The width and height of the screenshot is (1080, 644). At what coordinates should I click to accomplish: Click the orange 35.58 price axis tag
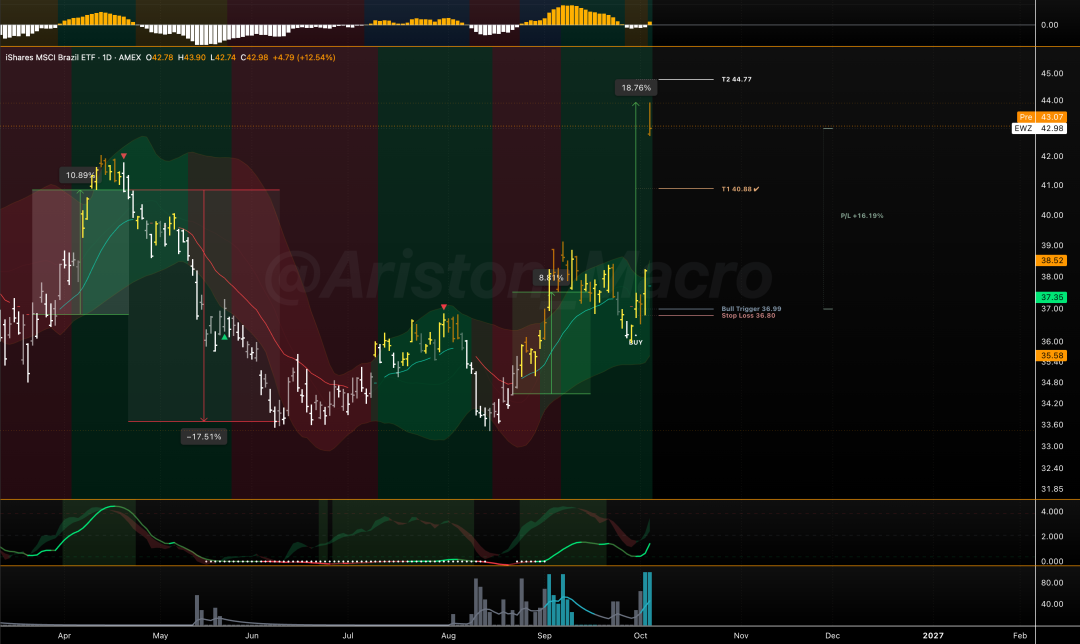point(1052,356)
